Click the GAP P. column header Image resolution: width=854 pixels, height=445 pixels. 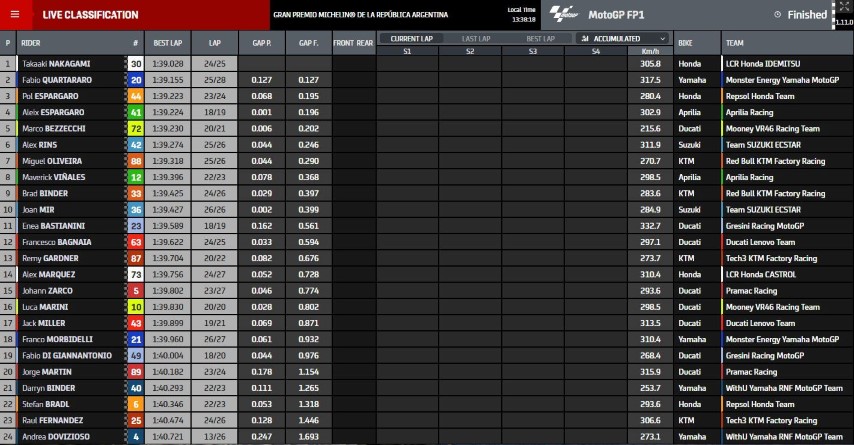coord(261,43)
